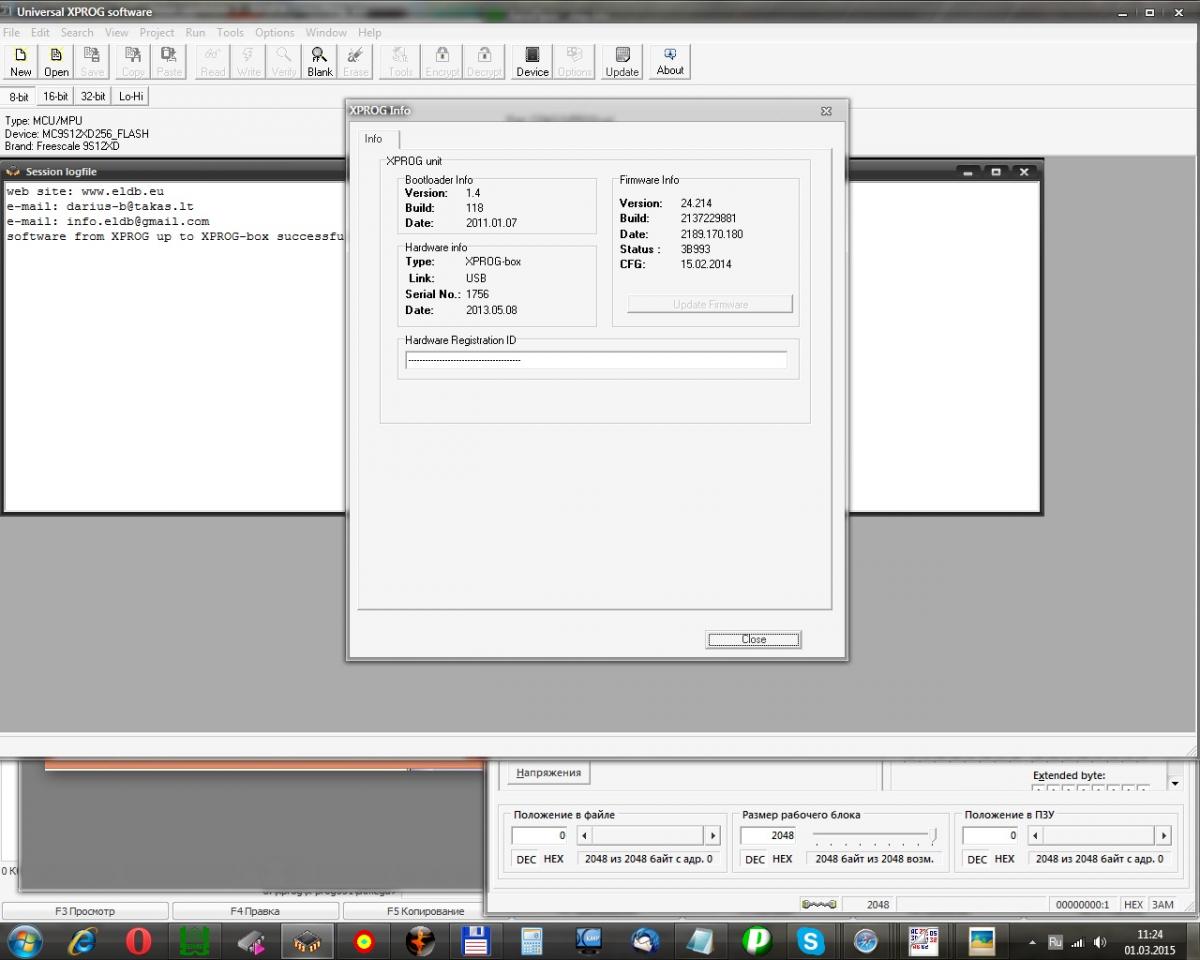Click the Decrypt padlock icon
The image size is (1200, 960).
(484, 62)
